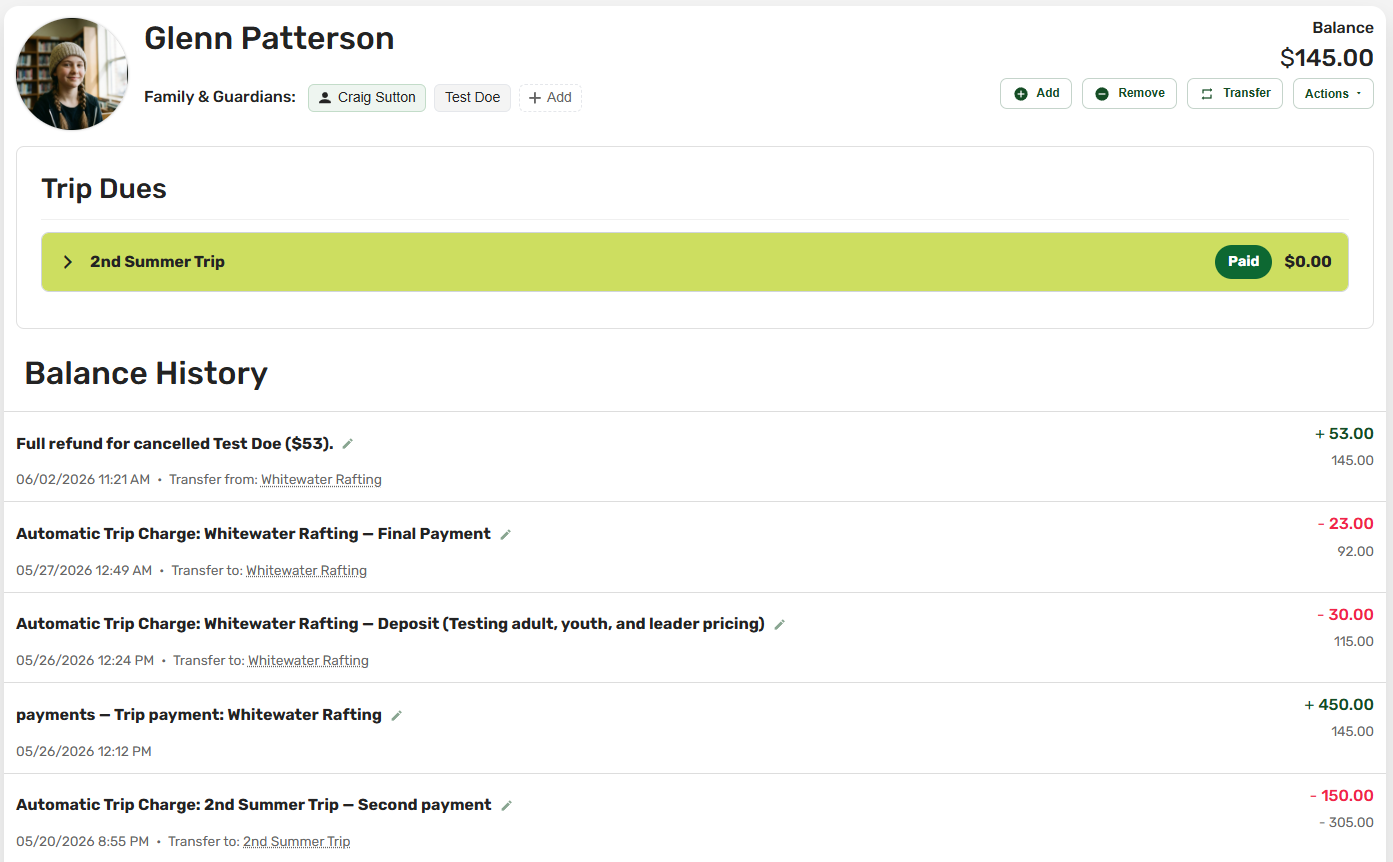Click Glenn Patterson's profile photo
This screenshot has height=862, width=1393.
[72, 74]
